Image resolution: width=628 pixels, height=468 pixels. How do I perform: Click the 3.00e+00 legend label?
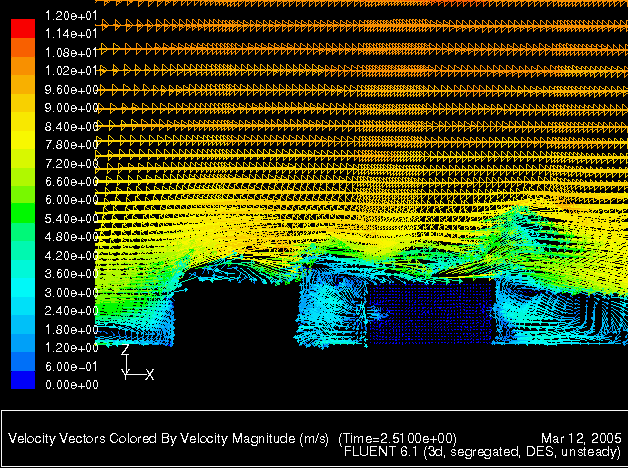[x=71, y=293]
